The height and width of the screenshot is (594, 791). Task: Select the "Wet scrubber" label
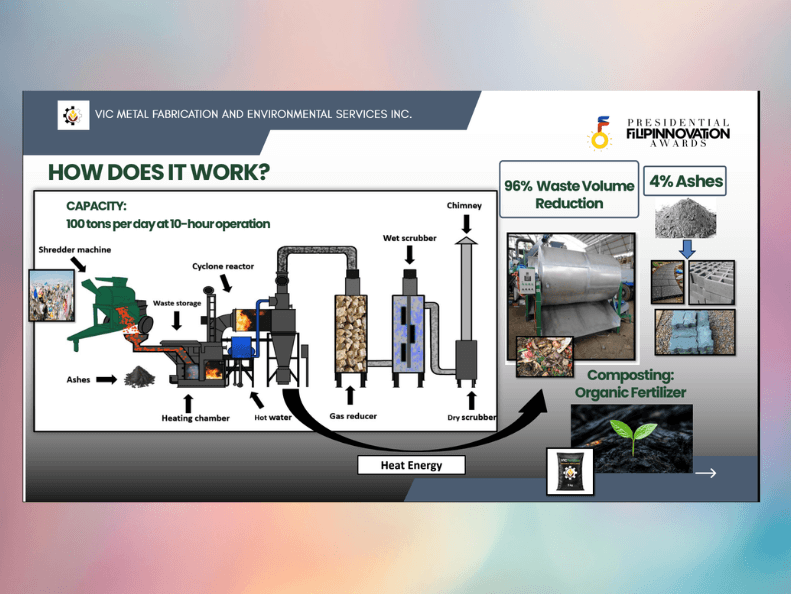(410, 238)
